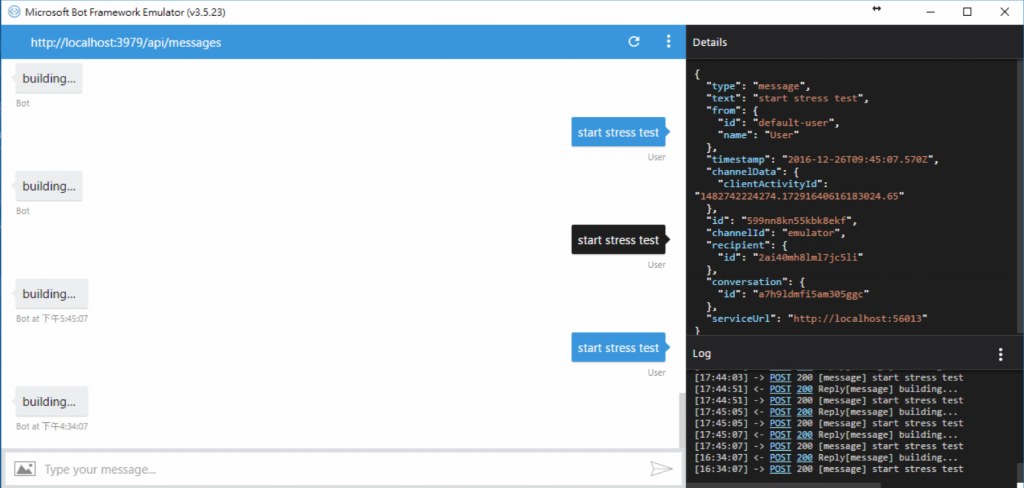Click the Bot Framework Emulator app icon
Viewport: 1024px width, 488px height.
(14, 12)
